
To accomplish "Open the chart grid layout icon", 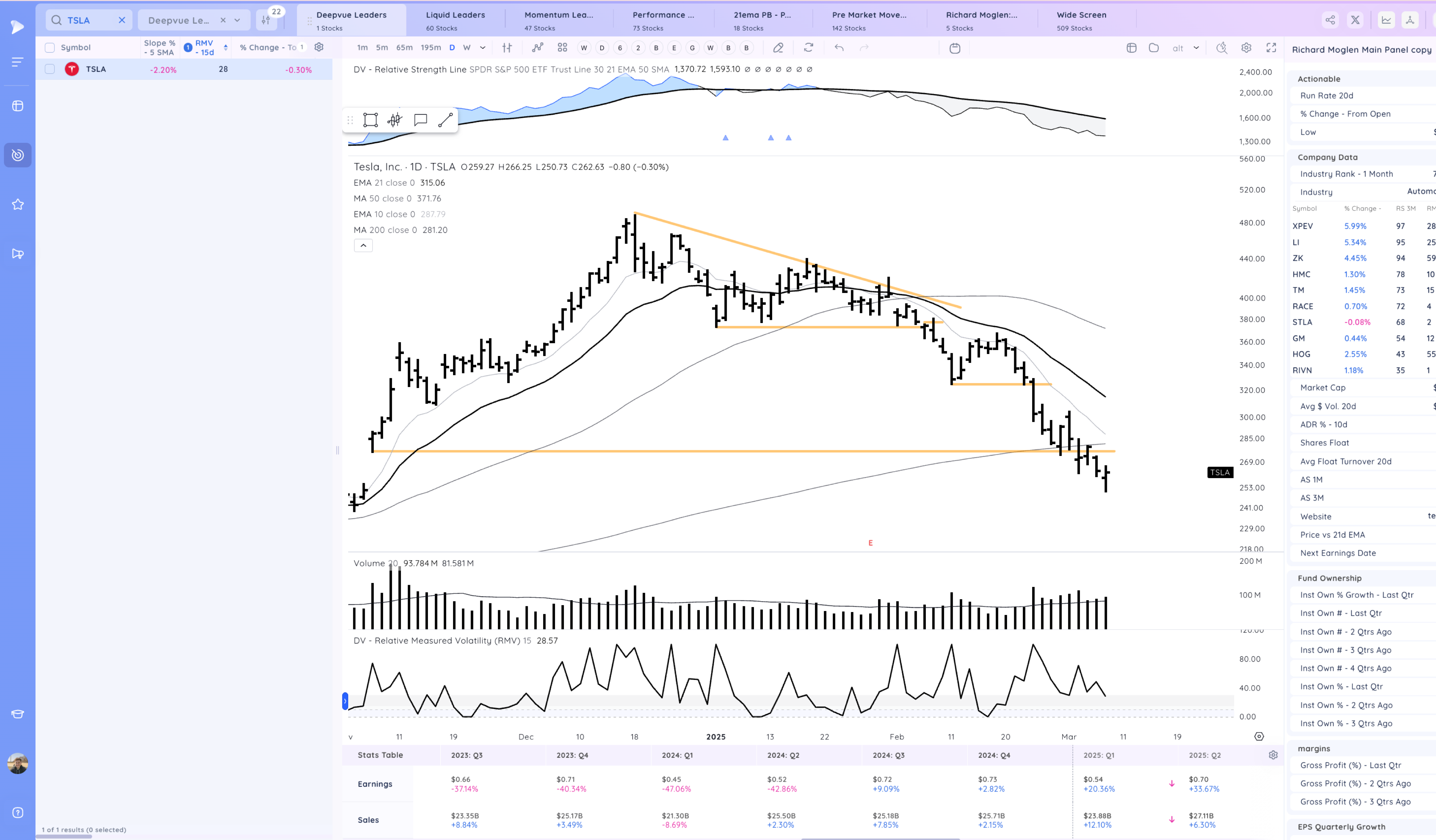I will coord(563,48).
